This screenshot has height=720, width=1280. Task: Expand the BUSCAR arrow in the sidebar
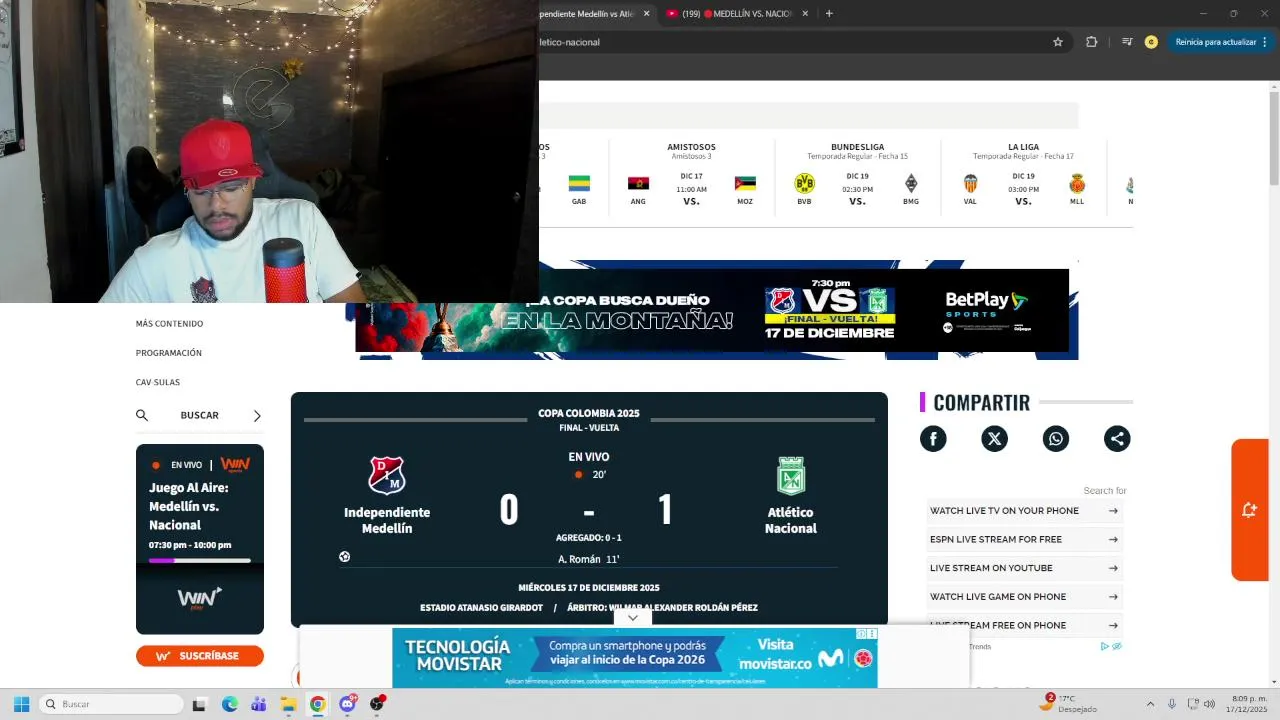(x=257, y=415)
